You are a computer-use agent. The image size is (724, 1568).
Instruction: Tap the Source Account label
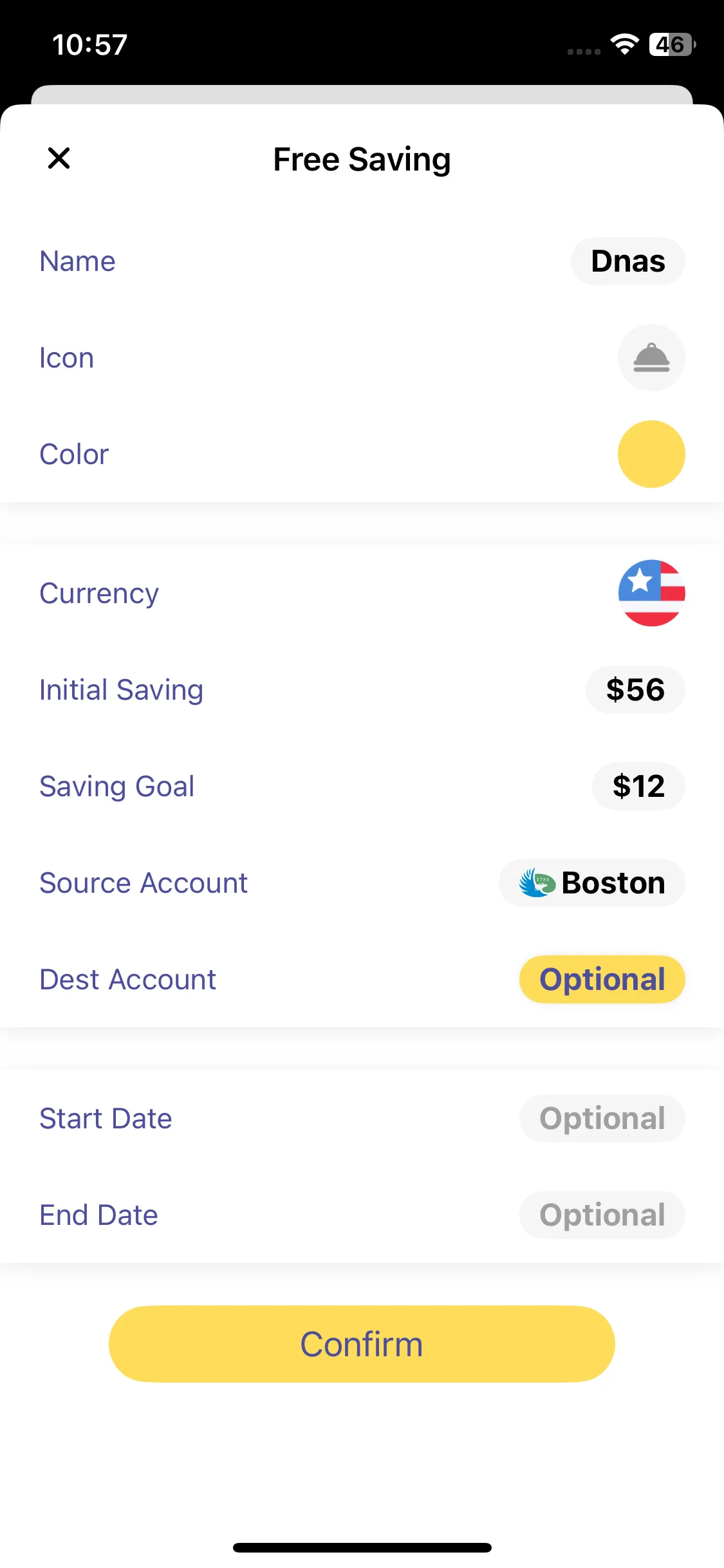[x=144, y=883]
